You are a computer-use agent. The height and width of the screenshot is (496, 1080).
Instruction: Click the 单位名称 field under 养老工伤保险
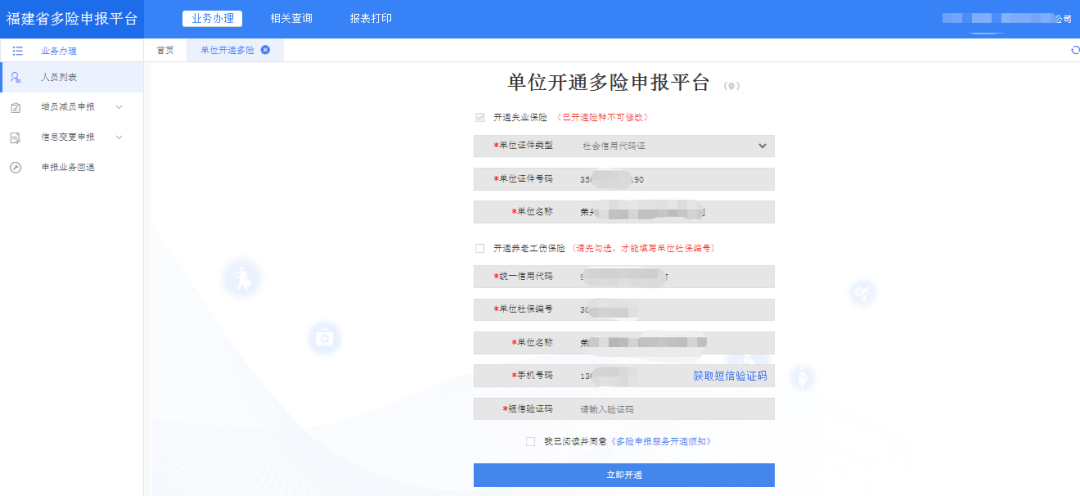[x=624, y=342]
